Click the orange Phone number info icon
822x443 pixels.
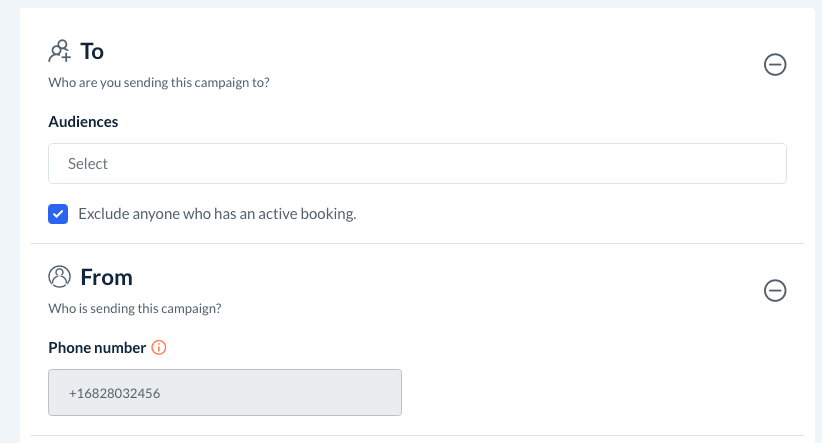pyautogui.click(x=158, y=348)
